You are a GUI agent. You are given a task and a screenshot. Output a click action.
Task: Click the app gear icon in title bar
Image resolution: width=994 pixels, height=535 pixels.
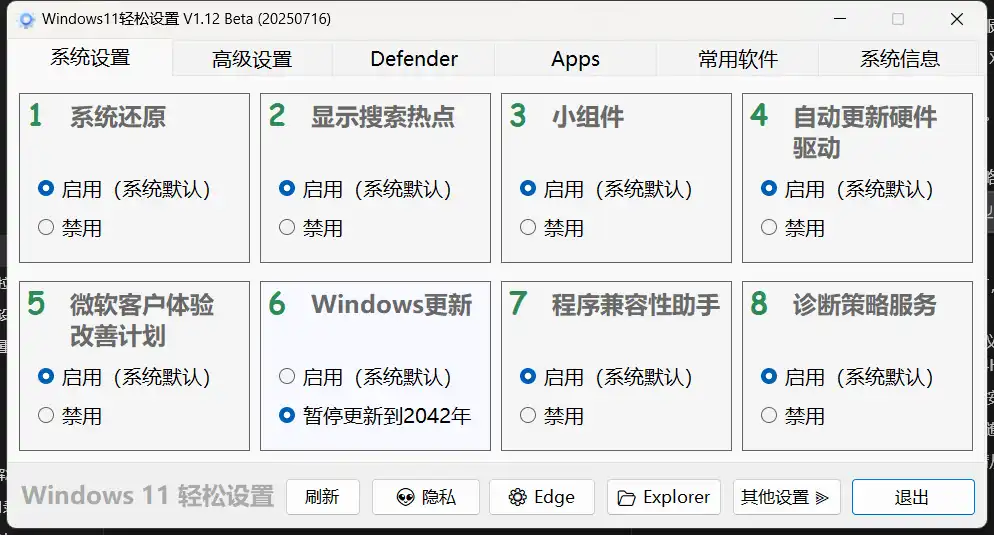point(27,20)
